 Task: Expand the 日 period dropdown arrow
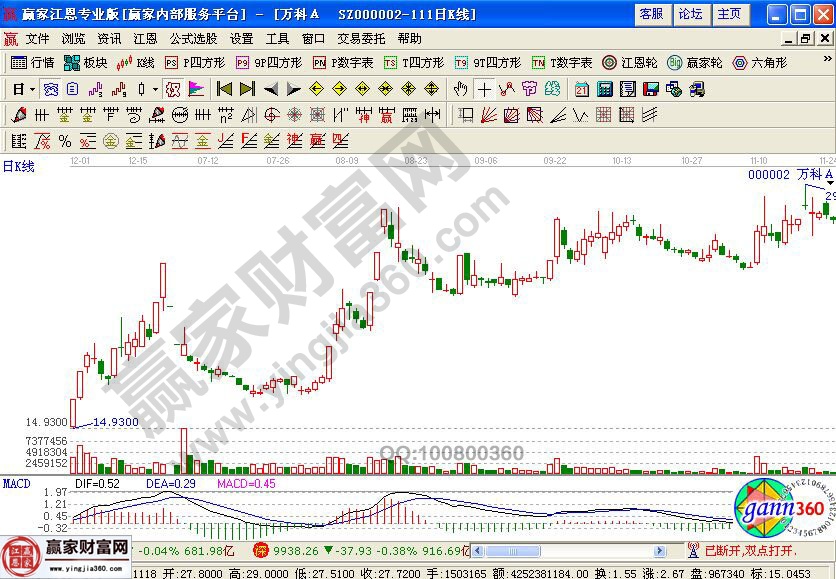click(32, 89)
